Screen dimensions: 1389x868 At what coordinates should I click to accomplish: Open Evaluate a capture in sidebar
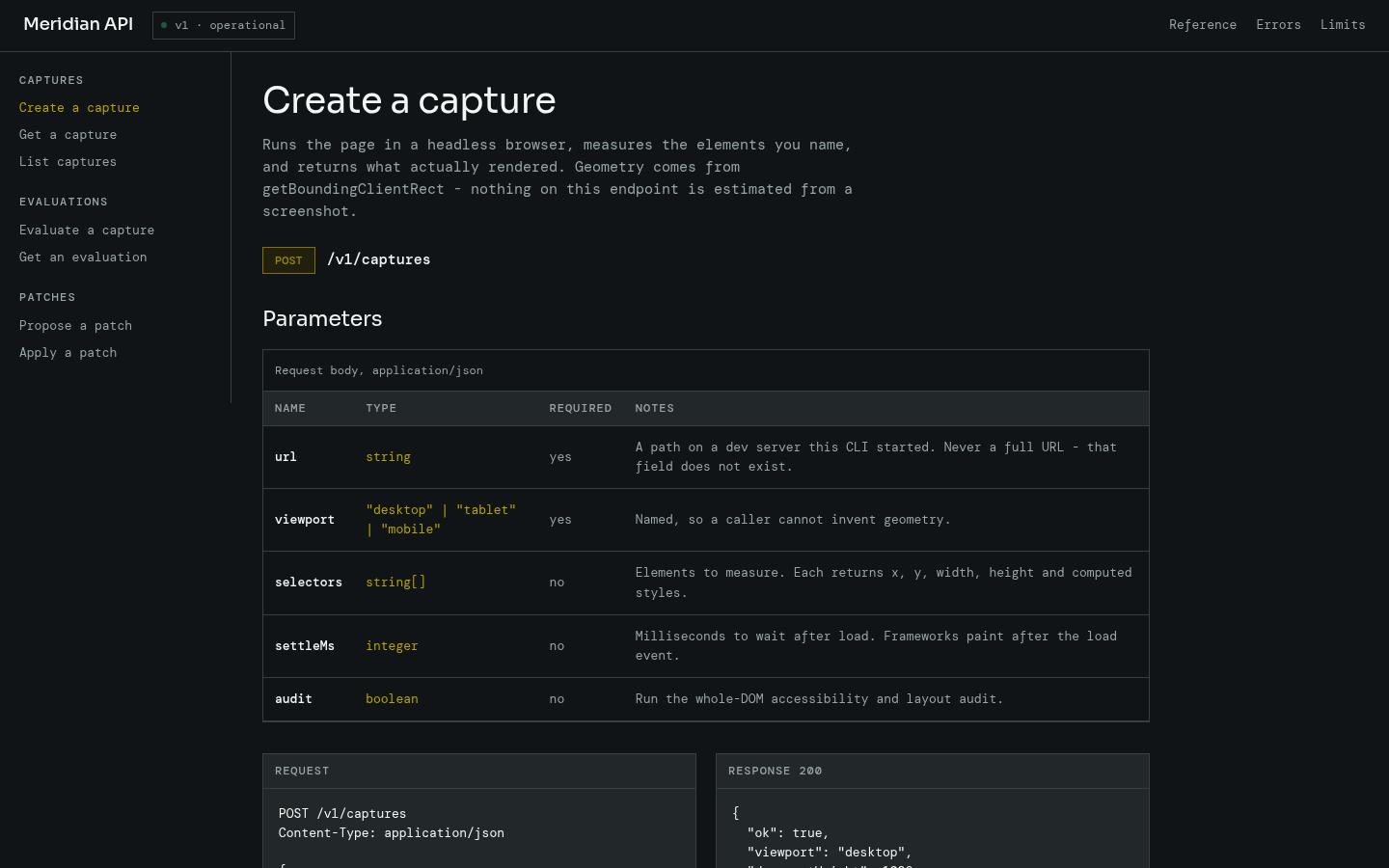point(87,231)
